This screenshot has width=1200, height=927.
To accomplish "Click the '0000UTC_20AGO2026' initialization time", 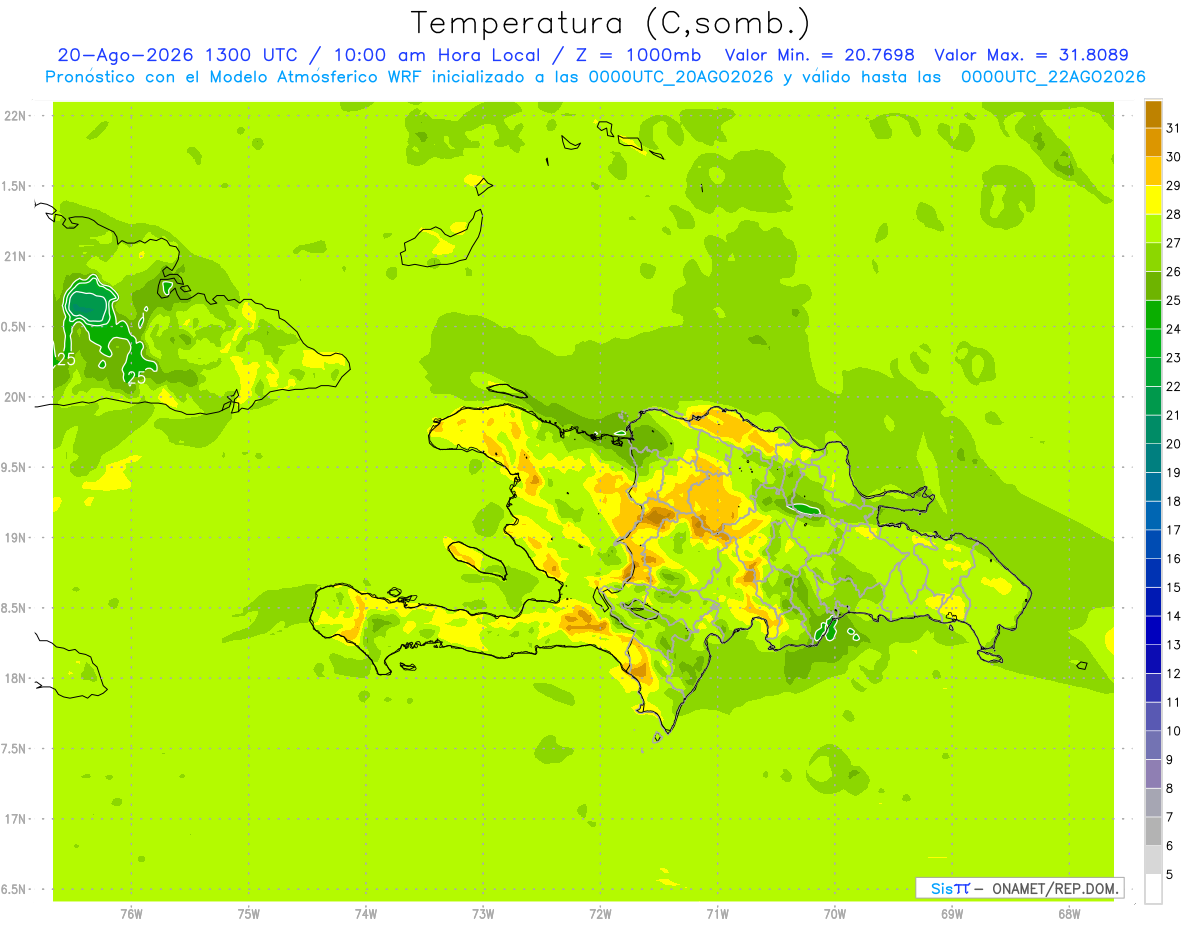I will (681, 77).
